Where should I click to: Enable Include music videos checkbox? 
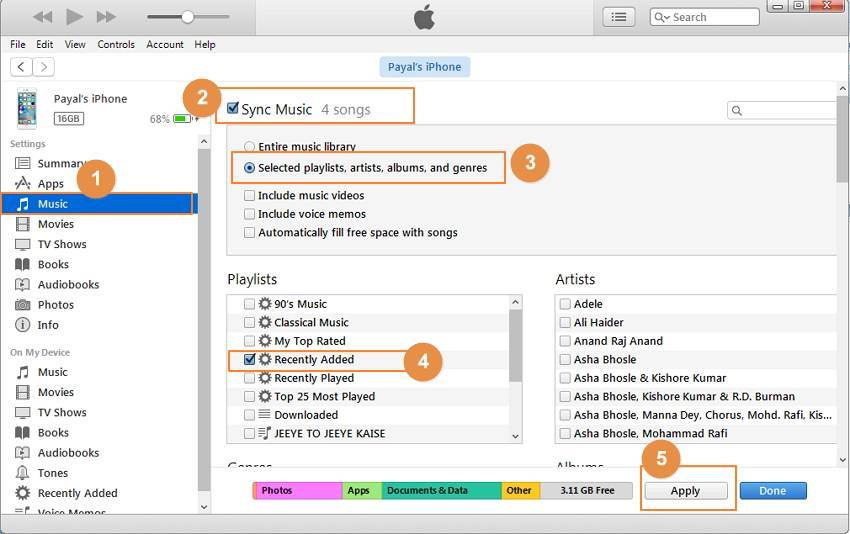click(249, 196)
